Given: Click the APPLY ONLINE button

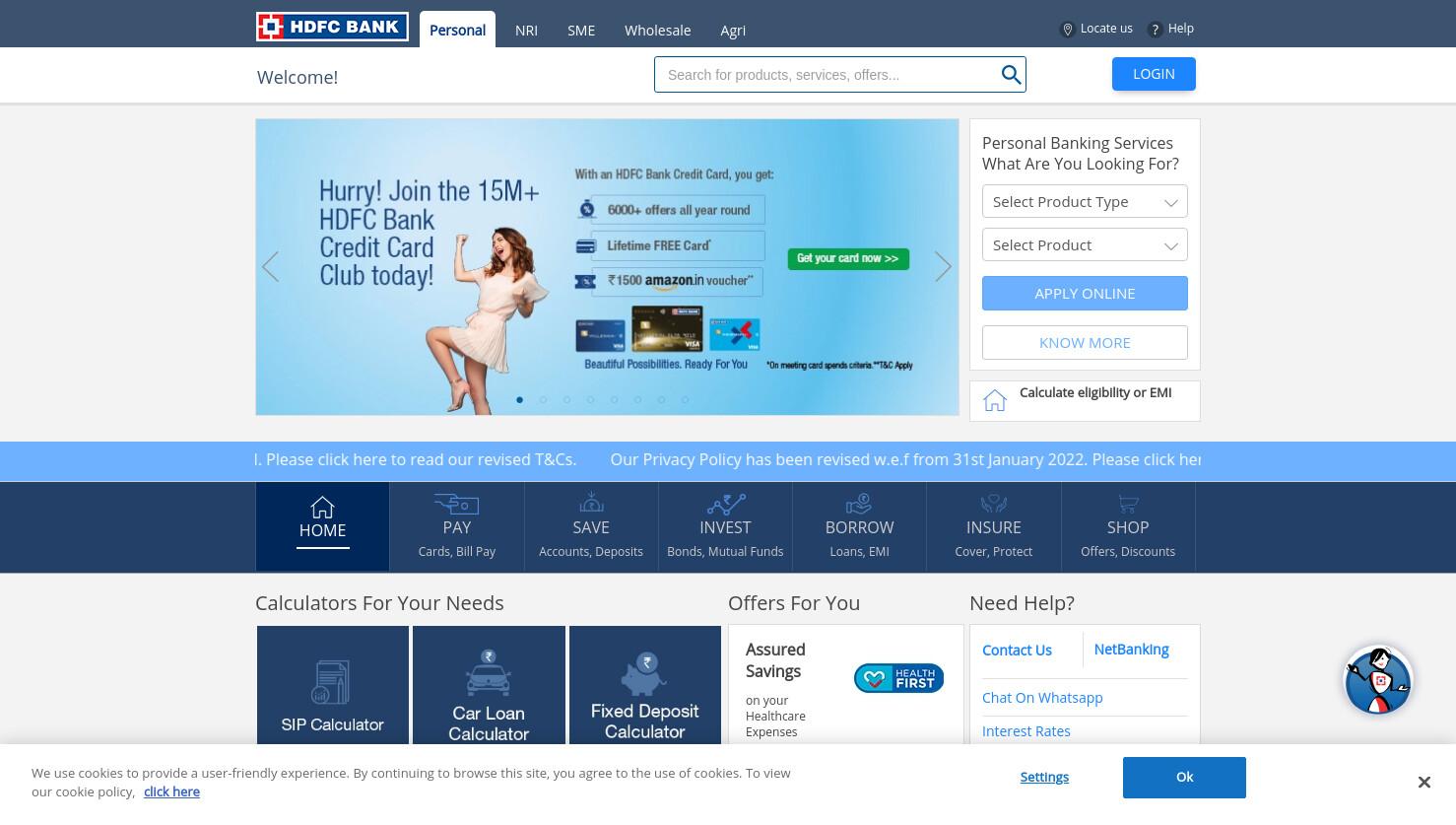Looking at the screenshot, I should pyautogui.click(x=1085, y=294).
